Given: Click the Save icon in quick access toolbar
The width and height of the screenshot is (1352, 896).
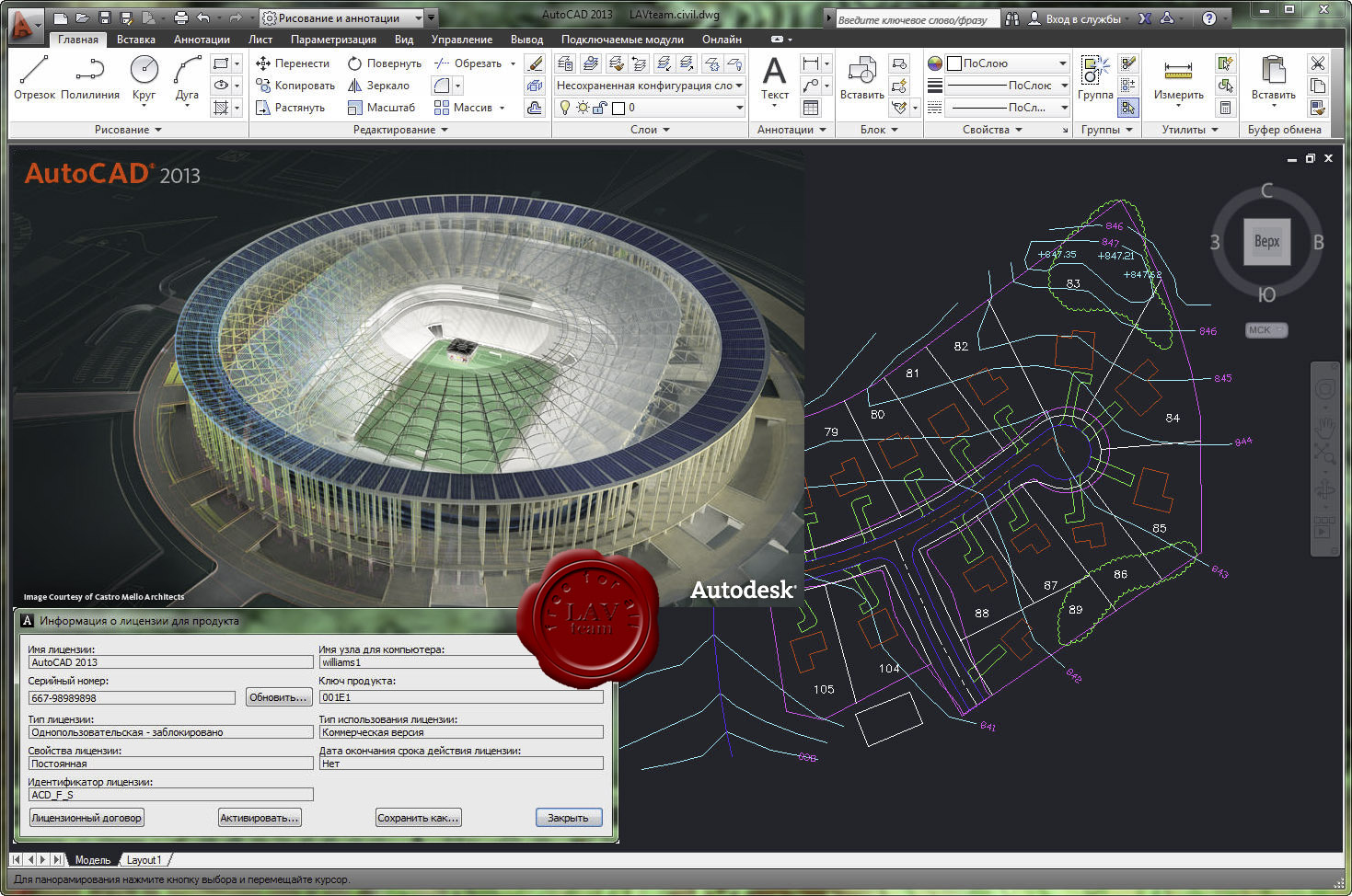Looking at the screenshot, I should pos(104,17).
